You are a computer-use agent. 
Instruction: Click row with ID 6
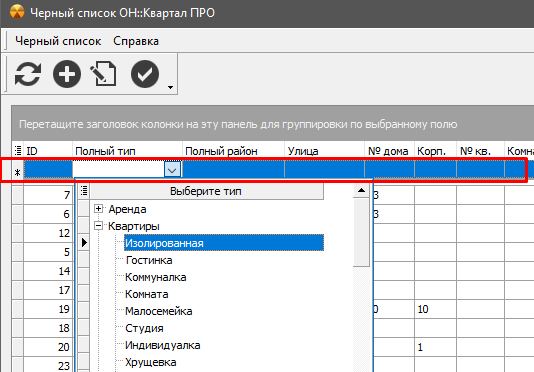point(48,214)
